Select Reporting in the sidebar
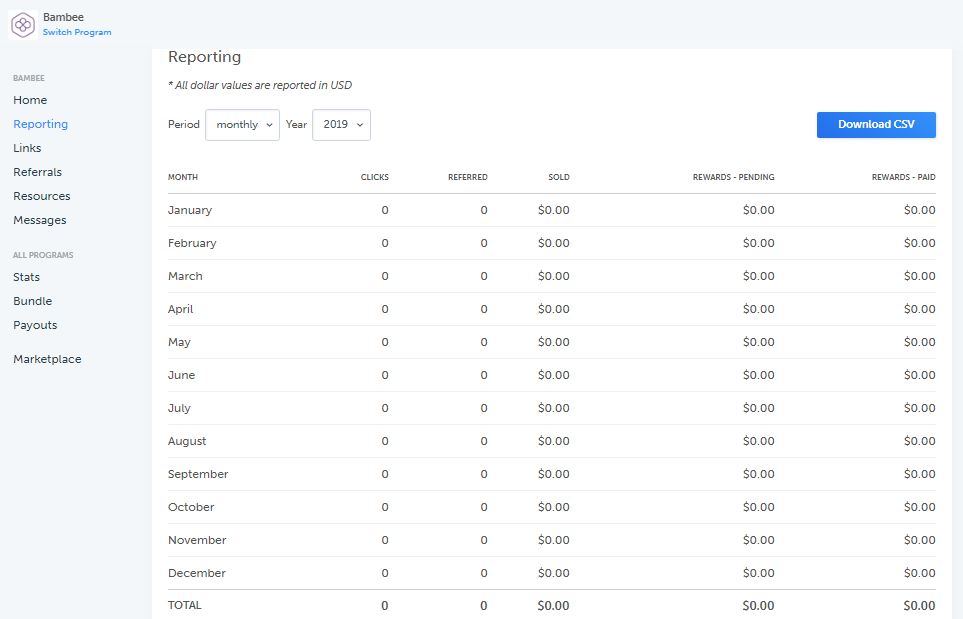Screen dimensions: 963x619 [40, 124]
